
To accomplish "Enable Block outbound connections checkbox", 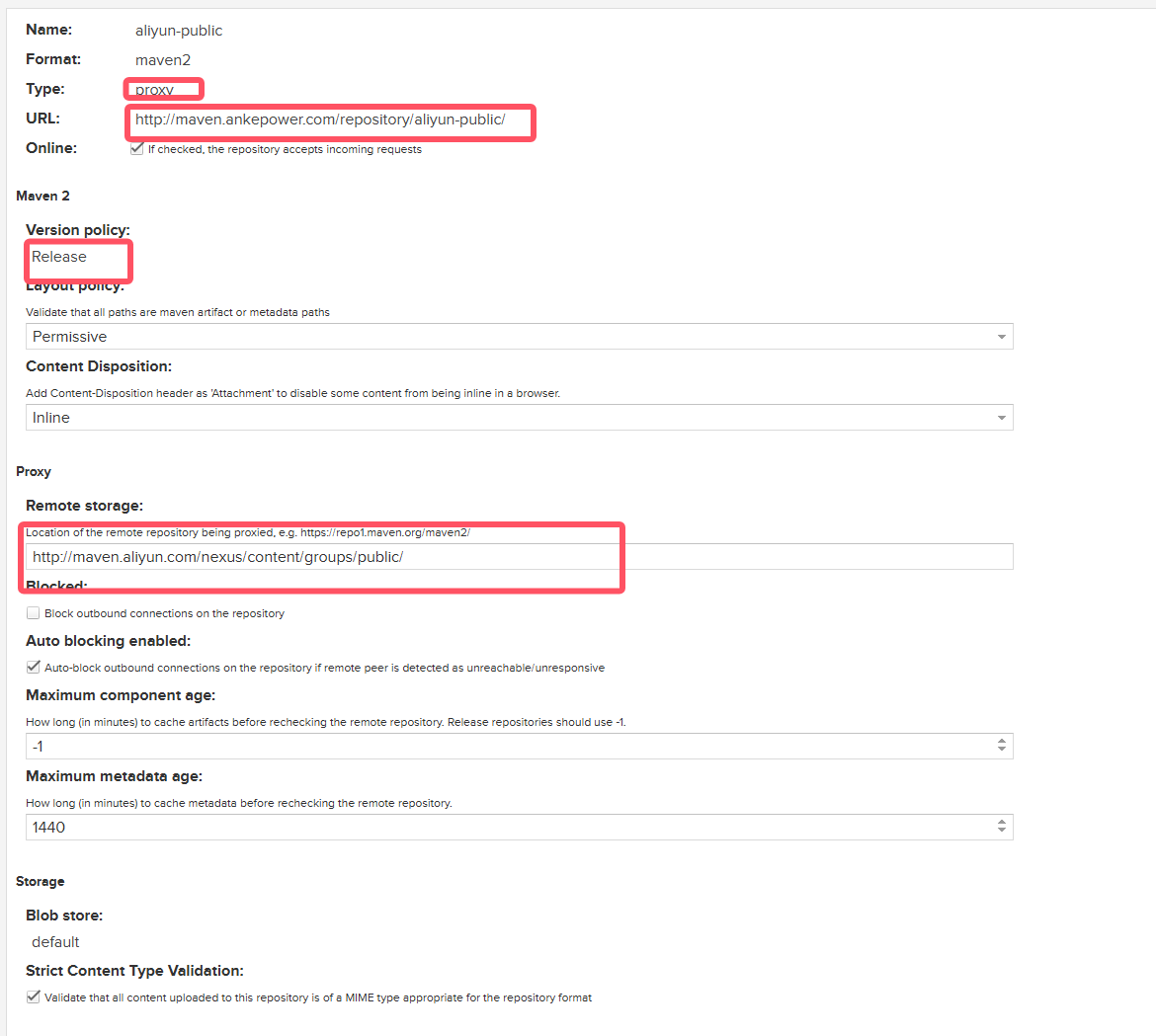I will pyautogui.click(x=34, y=613).
